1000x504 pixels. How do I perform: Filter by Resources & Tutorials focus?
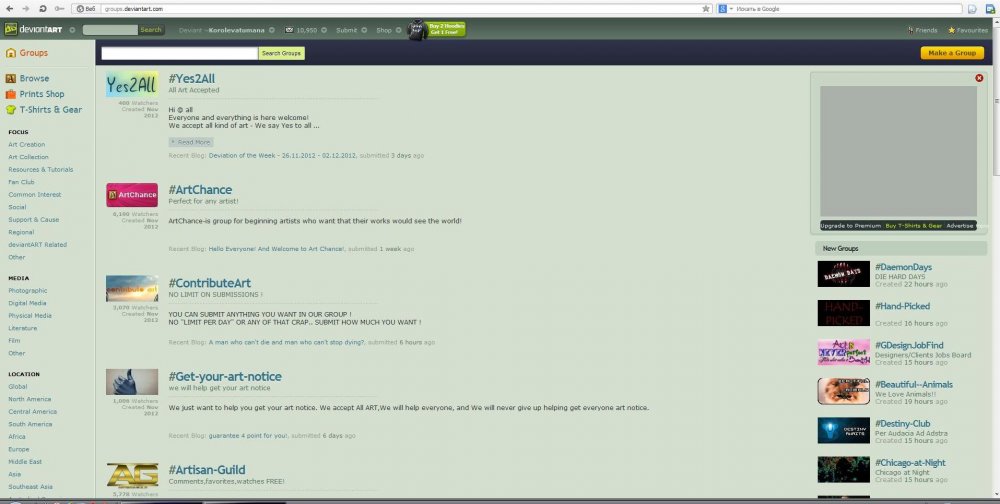(41, 170)
